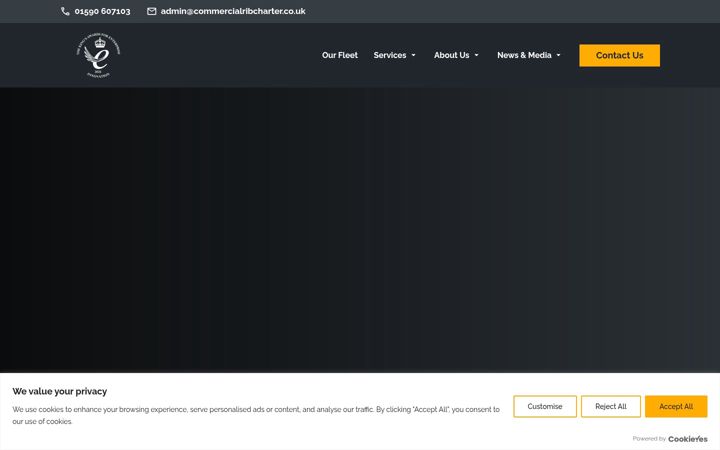Call the number 01590 607103
Image resolution: width=720 pixels, height=450 pixels.
[102, 11]
